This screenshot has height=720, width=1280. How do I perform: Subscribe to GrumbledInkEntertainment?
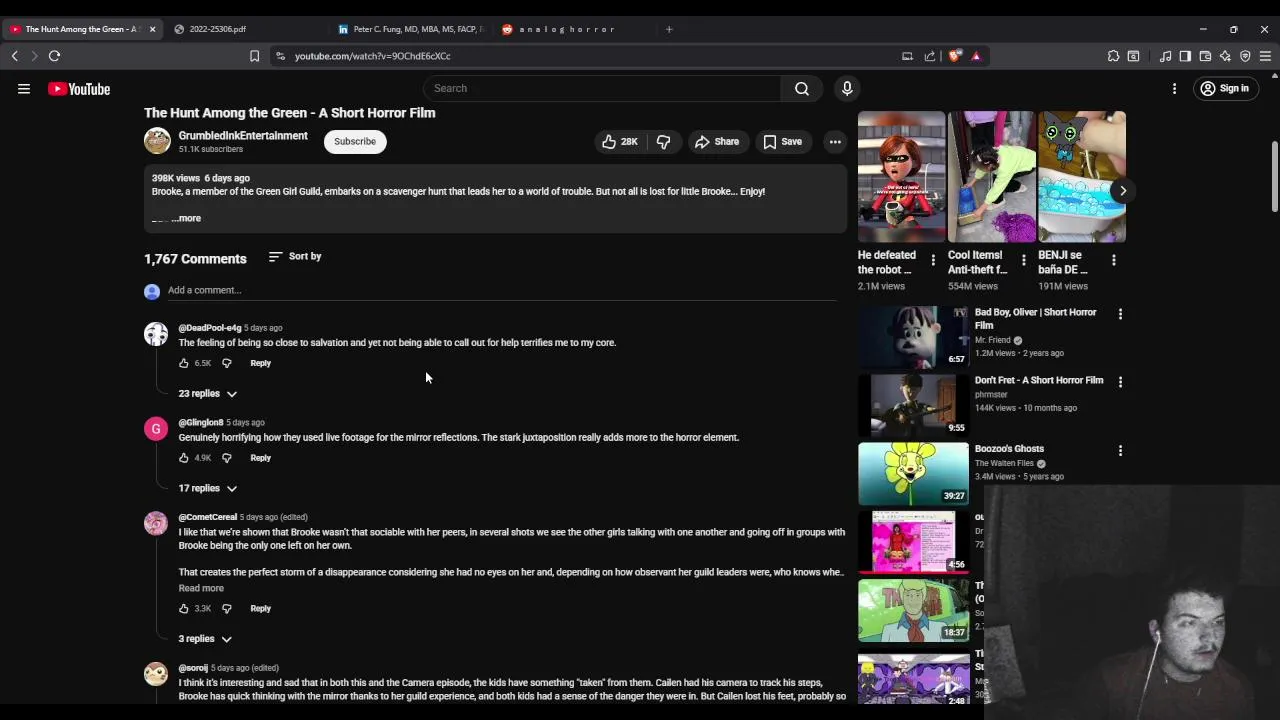tap(355, 142)
